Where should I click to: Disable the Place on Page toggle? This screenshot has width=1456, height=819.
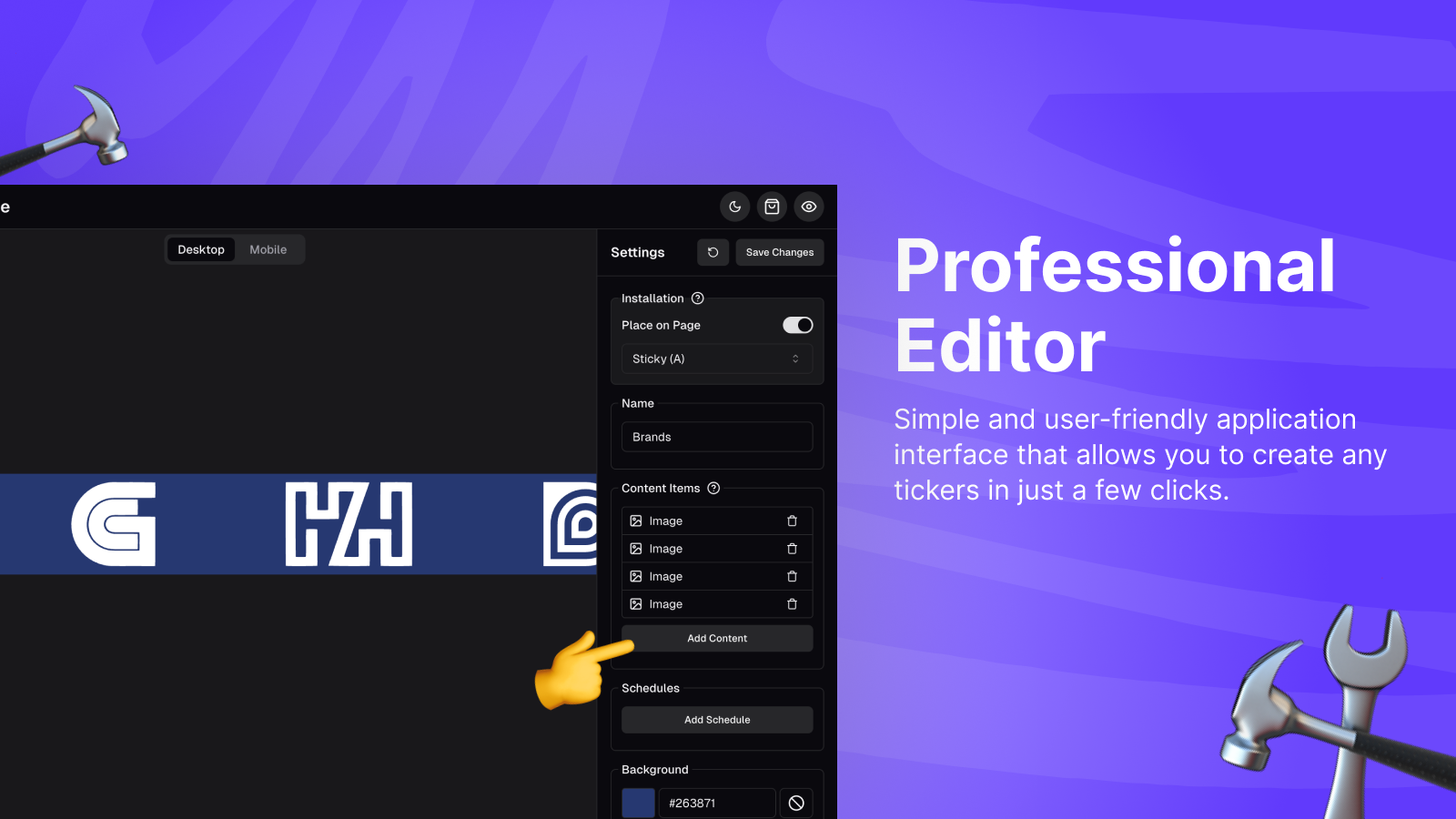coord(796,325)
